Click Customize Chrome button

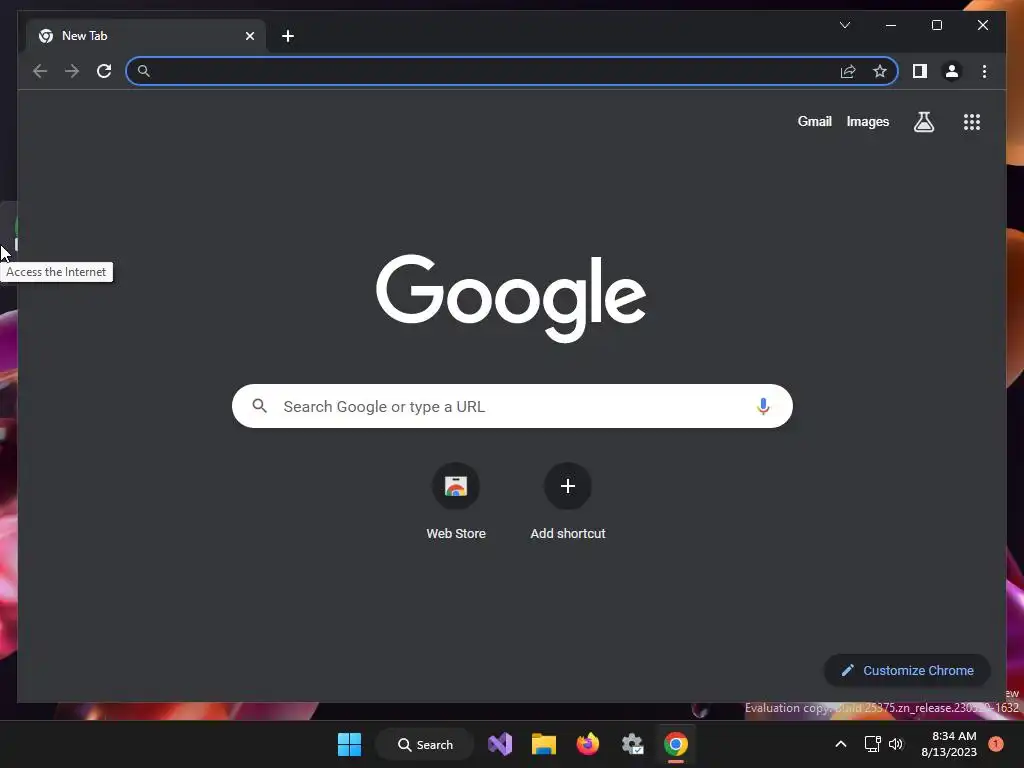coord(907,670)
